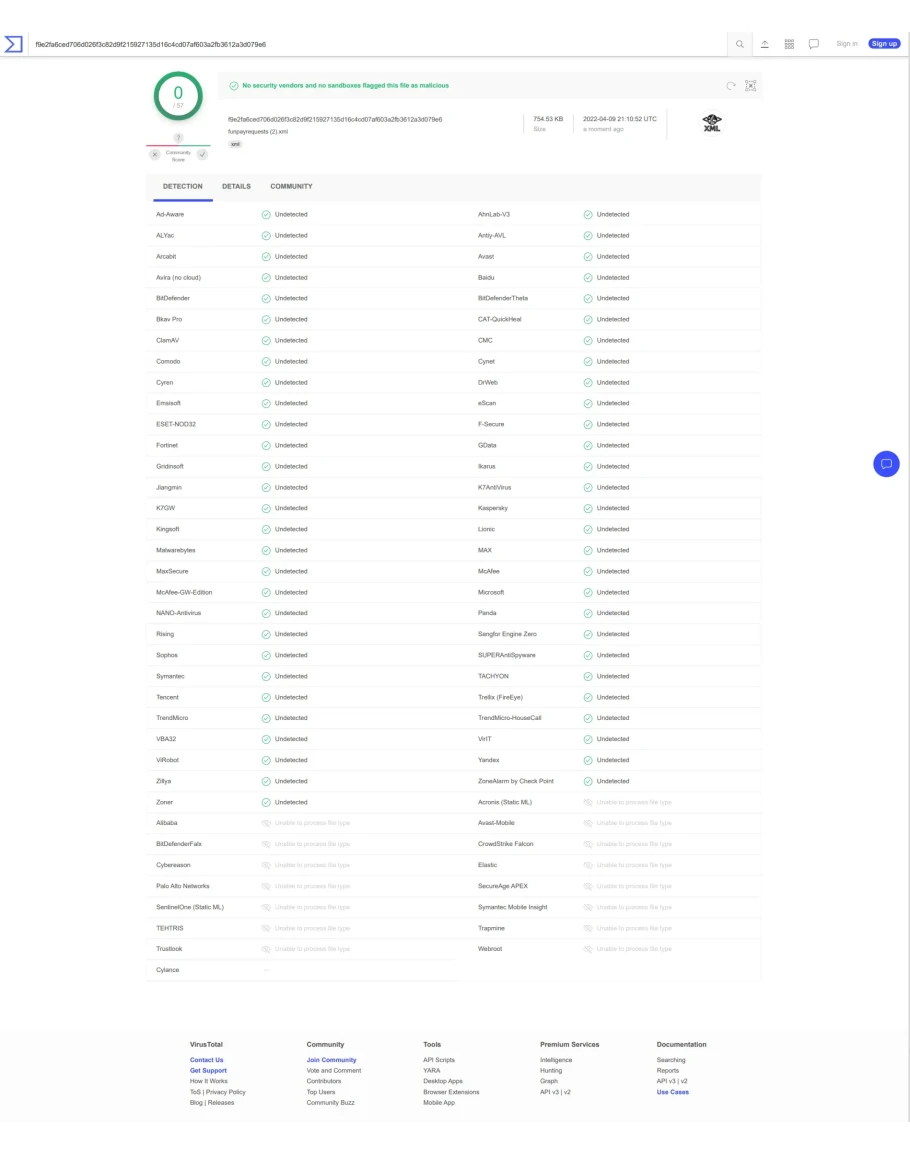Switch to the Details tab
The image size is (910, 1155).
pos(236,187)
